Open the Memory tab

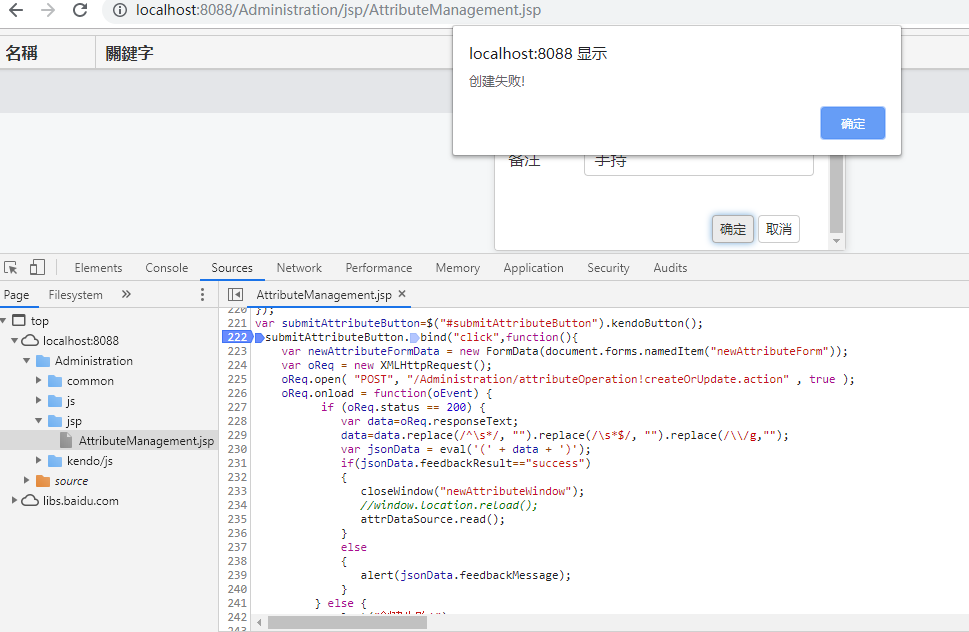[x=457, y=268]
